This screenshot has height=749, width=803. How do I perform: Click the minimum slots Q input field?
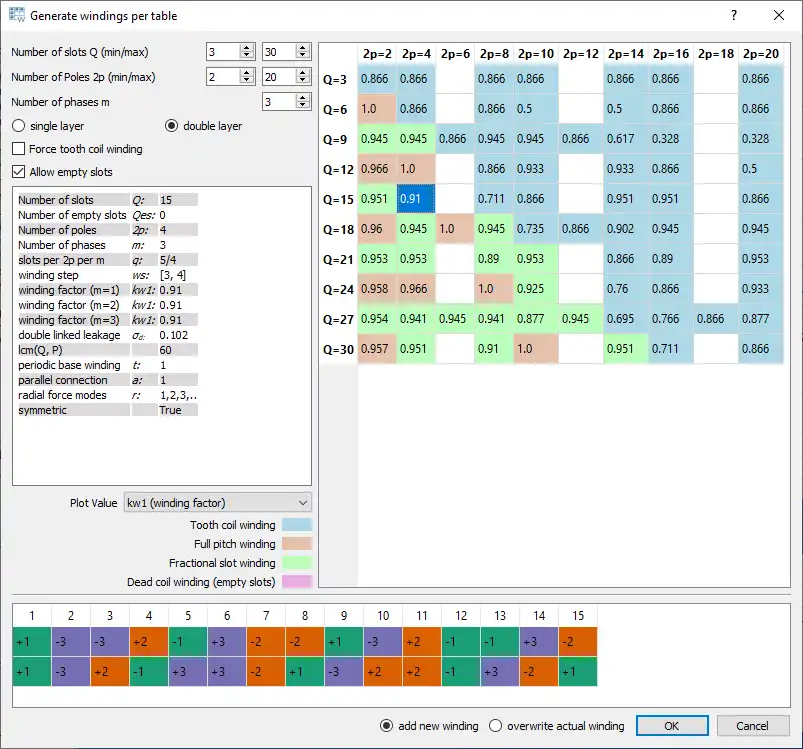[223, 52]
